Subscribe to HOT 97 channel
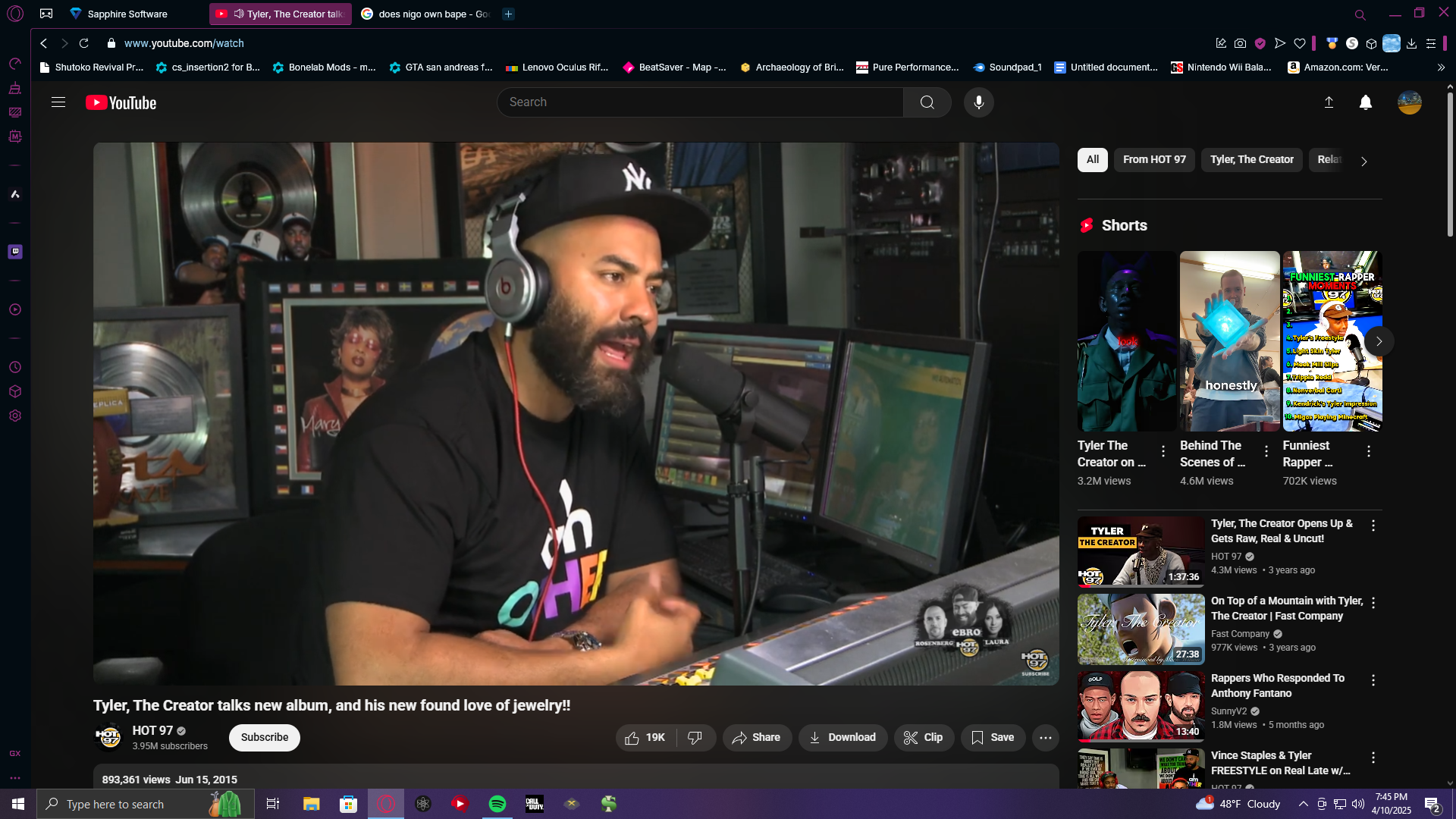1456x819 pixels. click(x=264, y=737)
